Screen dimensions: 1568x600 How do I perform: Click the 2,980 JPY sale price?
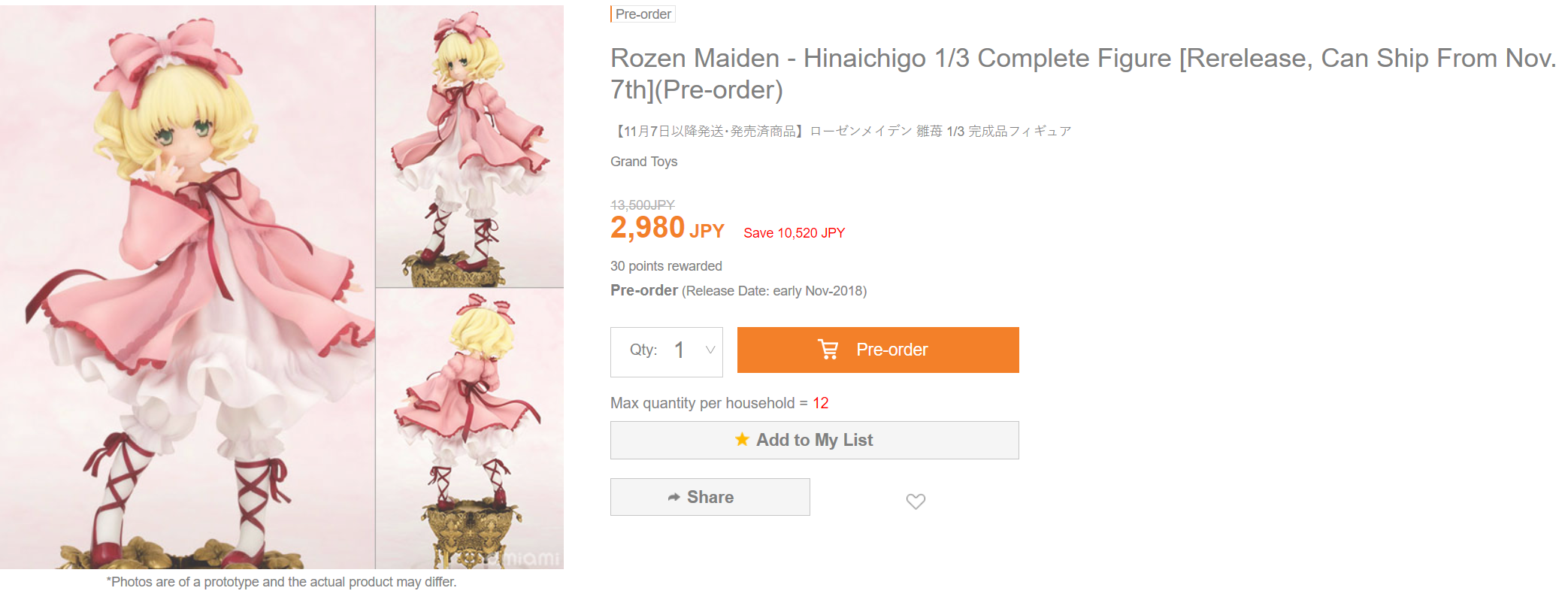point(667,228)
